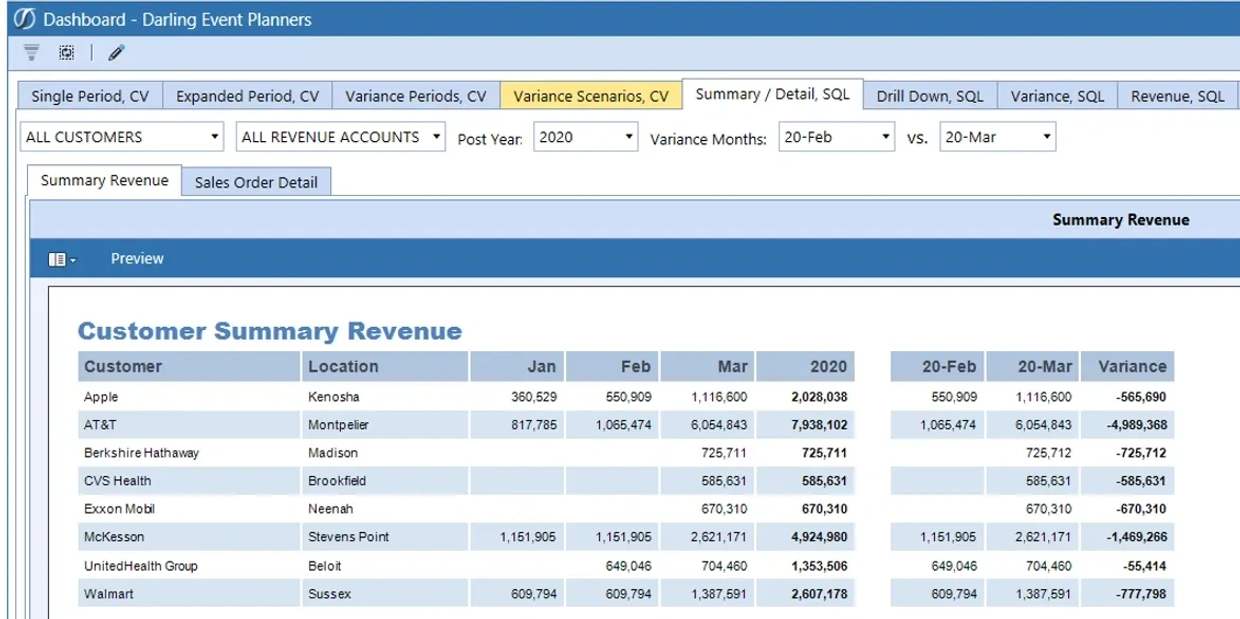
Task: Expand the 20-Mar comparison month dropdown
Action: click(997, 138)
